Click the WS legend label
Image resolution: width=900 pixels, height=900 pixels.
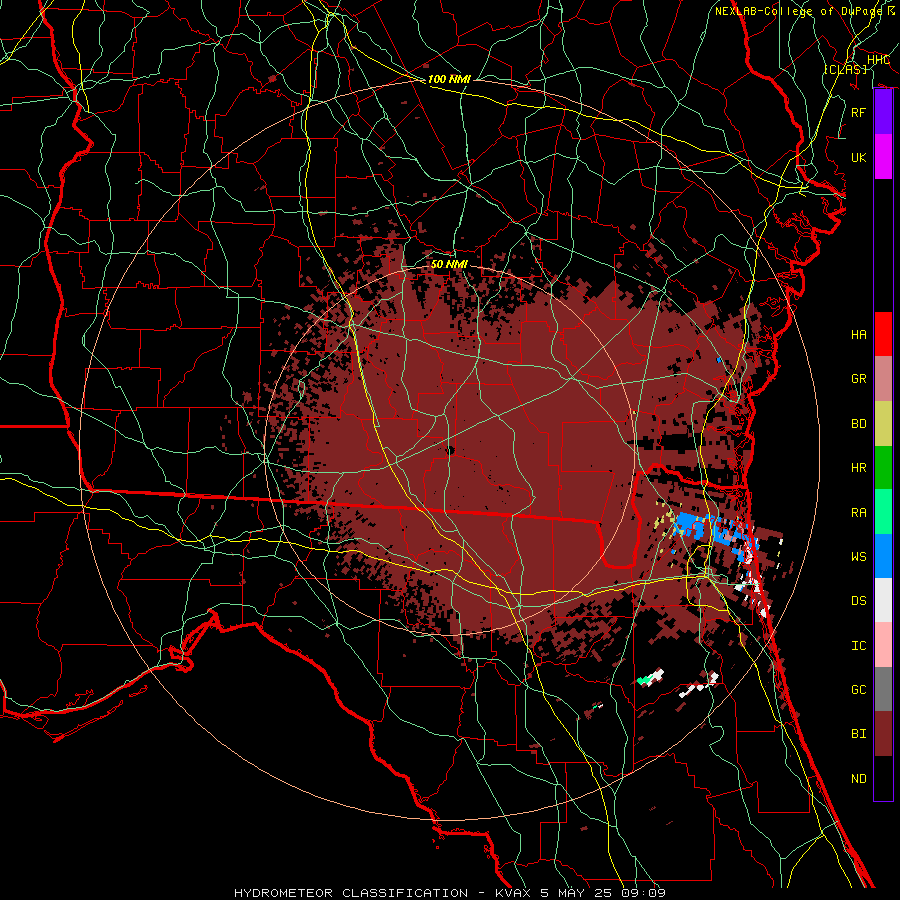[x=858, y=557]
